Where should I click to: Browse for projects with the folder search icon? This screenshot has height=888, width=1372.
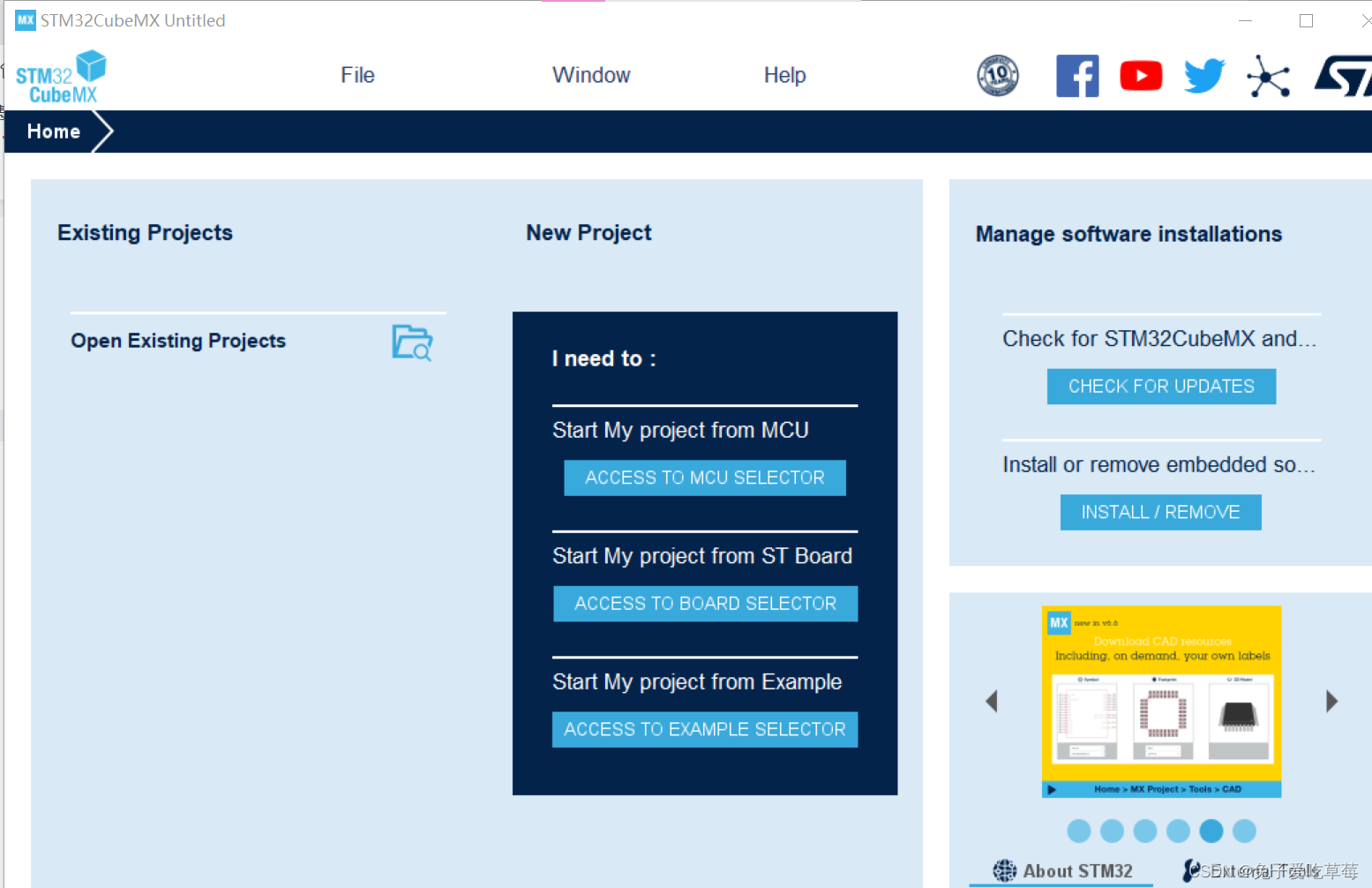click(x=412, y=342)
